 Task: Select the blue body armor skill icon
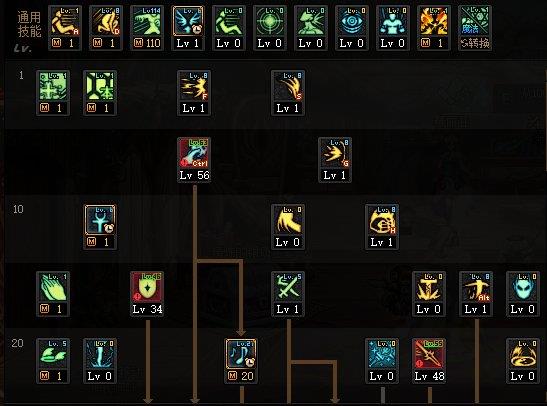point(393,21)
